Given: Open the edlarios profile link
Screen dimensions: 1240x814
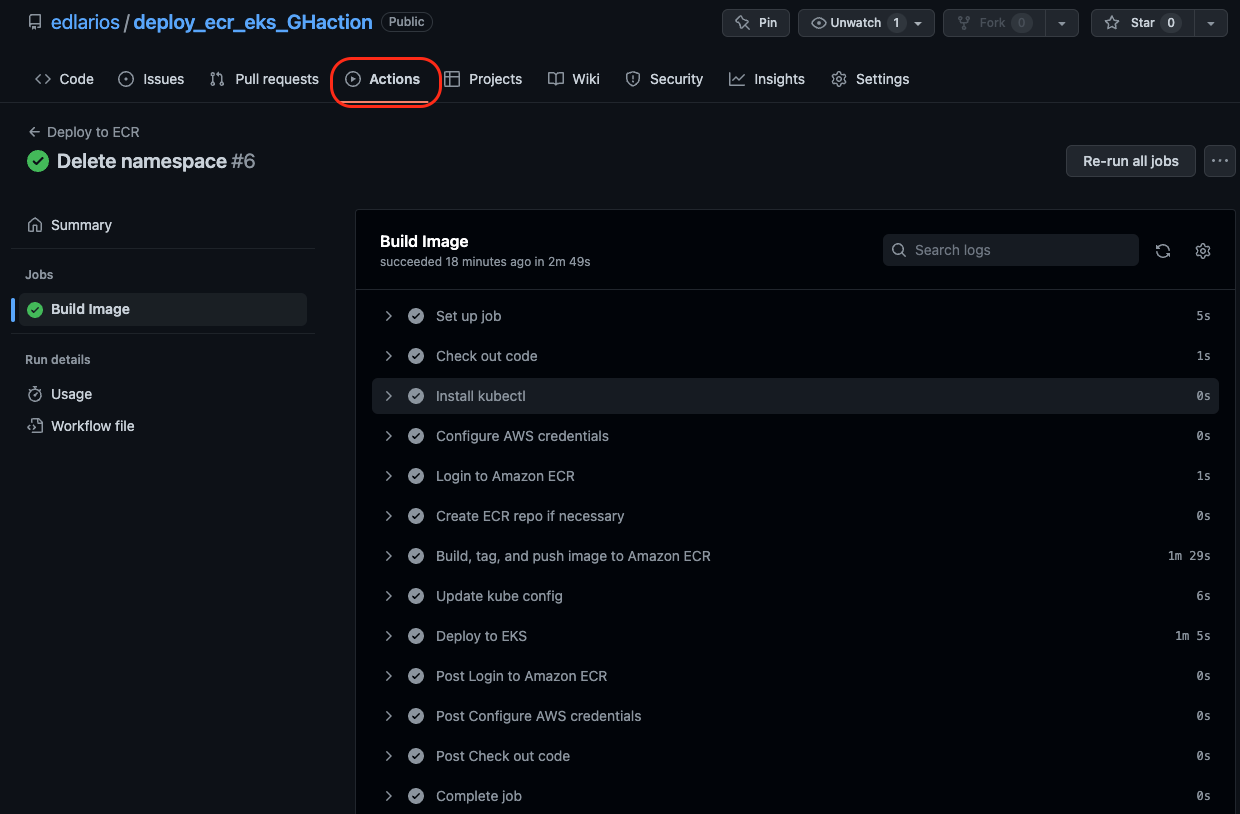Looking at the screenshot, I should coord(85,21).
